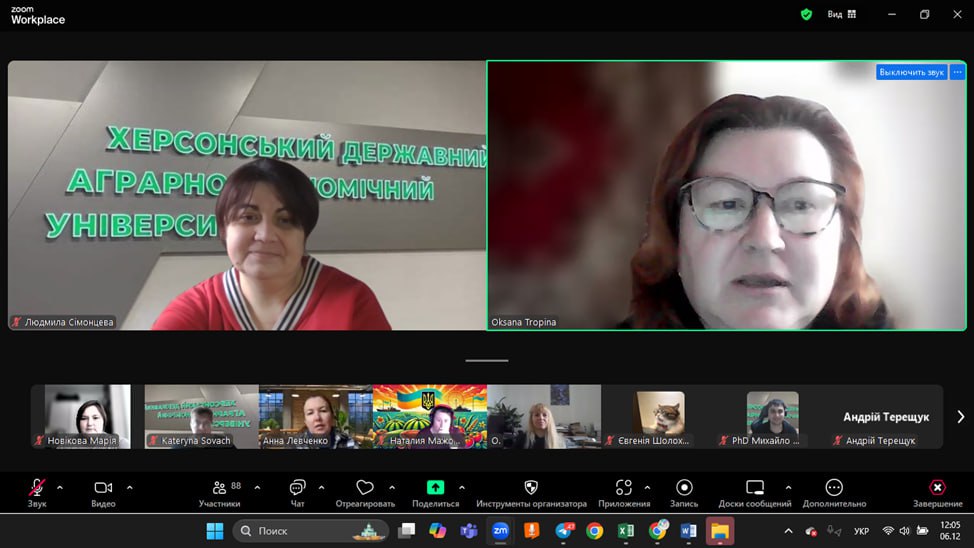Select Євгенія Шолох... cat avatar thumbnail
This screenshot has width=974, height=548.
click(658, 416)
